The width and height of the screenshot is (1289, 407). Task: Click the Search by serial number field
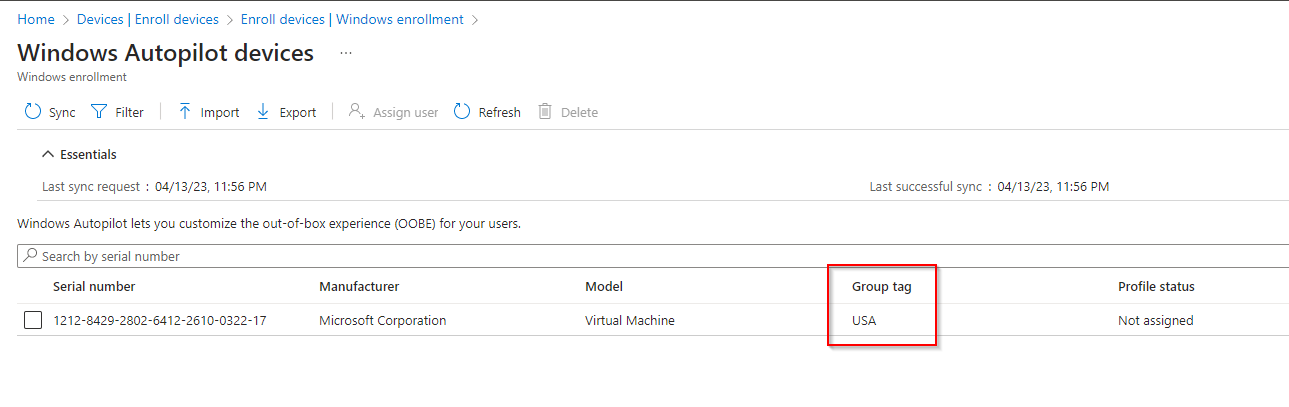coord(650,256)
